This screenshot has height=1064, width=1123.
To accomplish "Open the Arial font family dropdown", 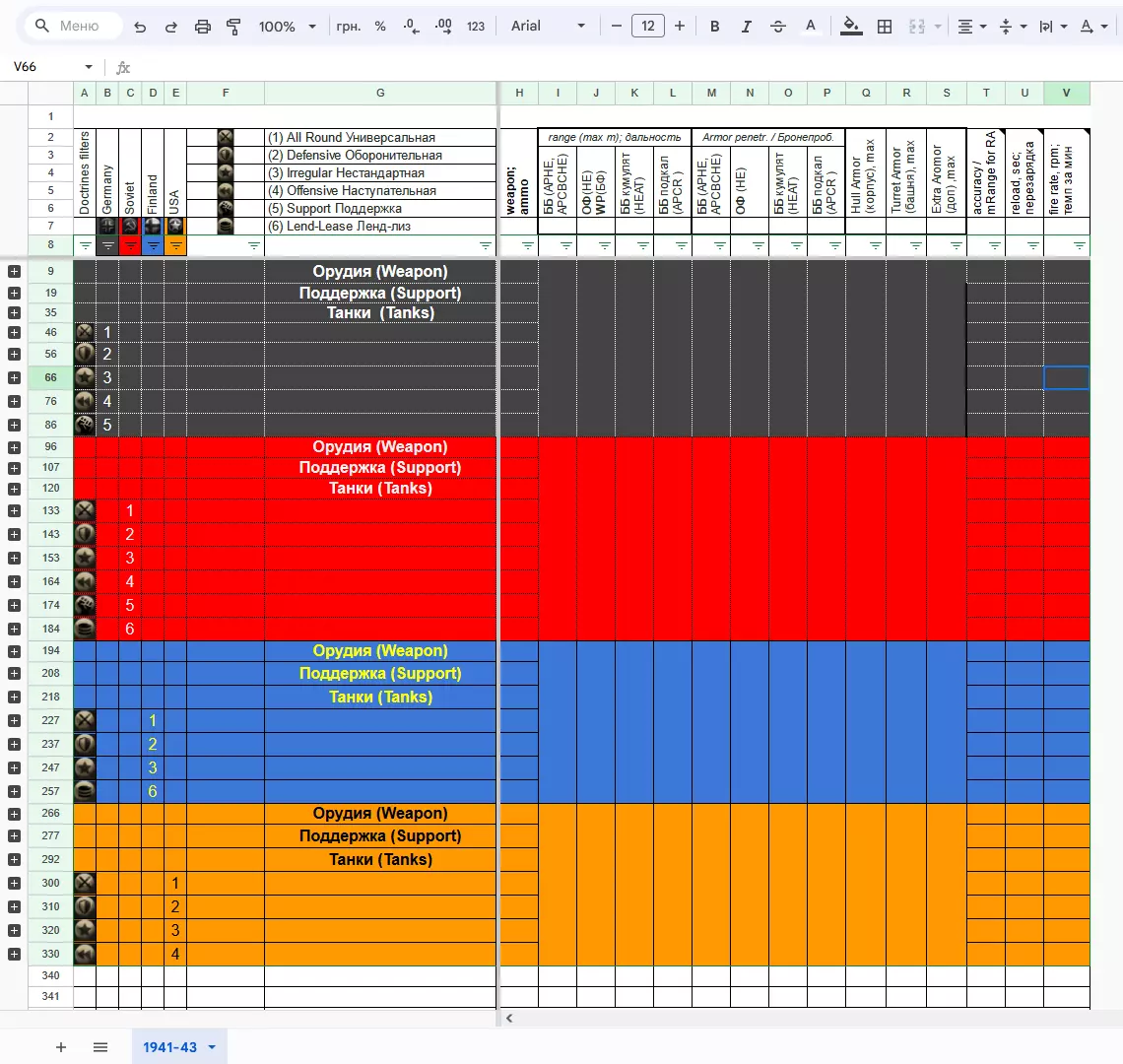I will point(548,26).
